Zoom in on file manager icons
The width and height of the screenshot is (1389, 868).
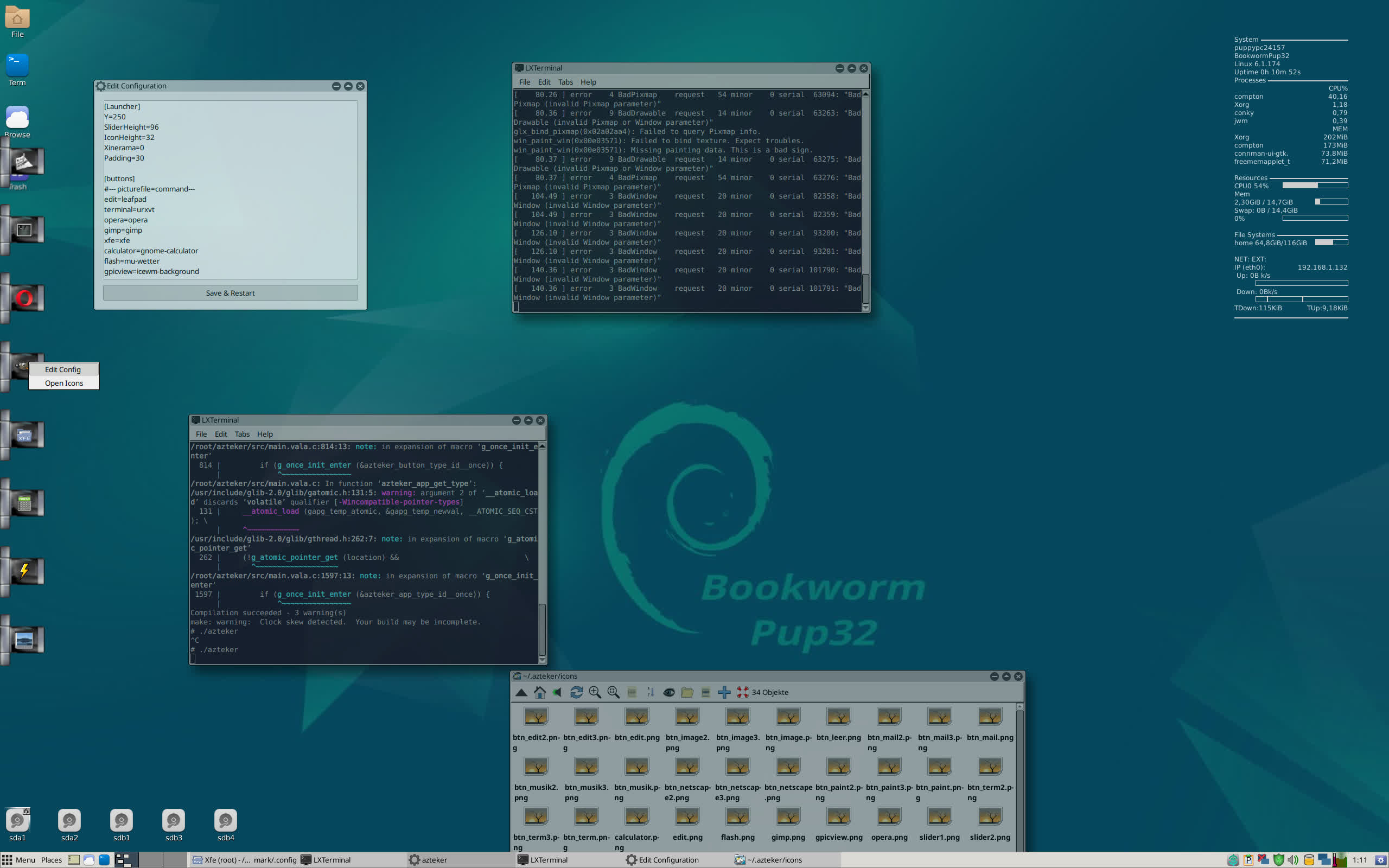coord(595,692)
